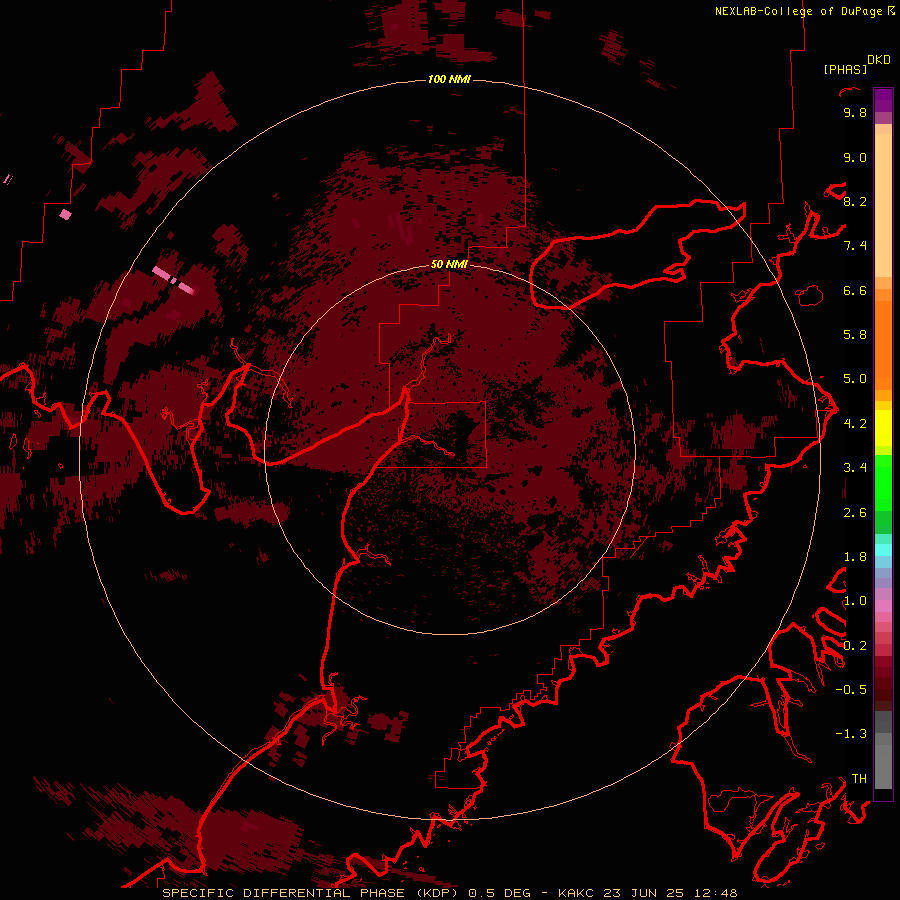
Task: Pick the light peach segment of the color bar
Action: (883, 205)
